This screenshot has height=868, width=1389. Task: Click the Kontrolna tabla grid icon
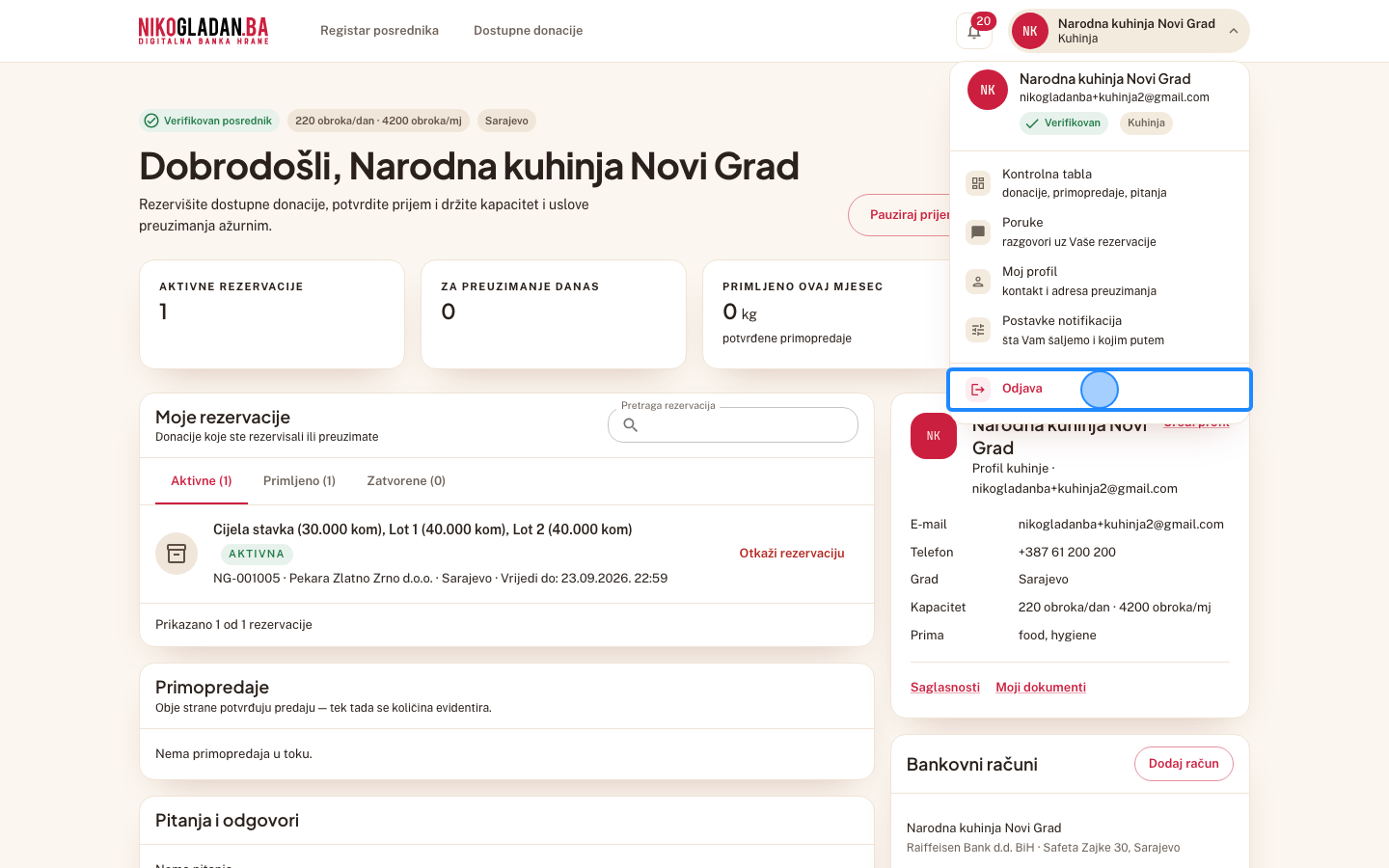pos(978,183)
